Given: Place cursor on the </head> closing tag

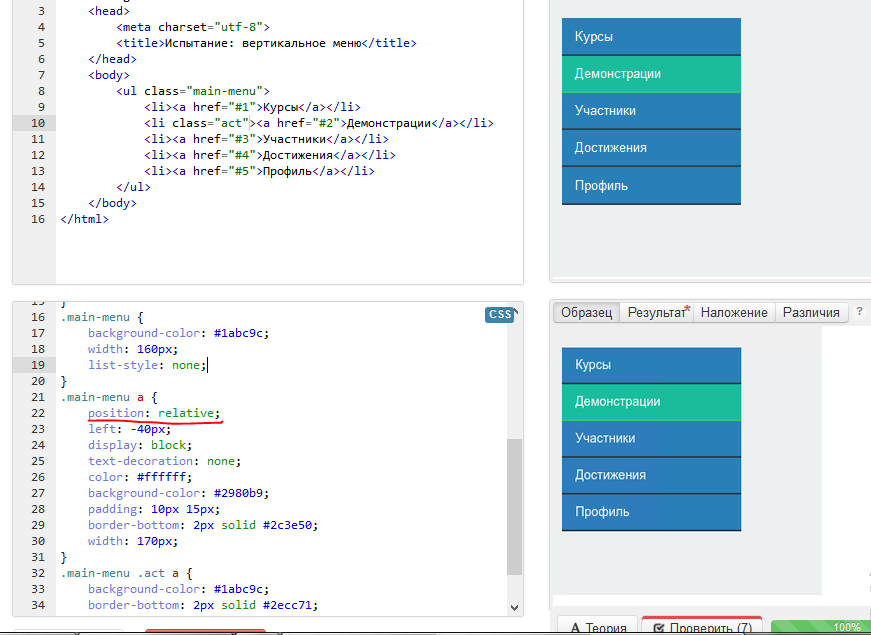Looking at the screenshot, I should (x=112, y=59).
